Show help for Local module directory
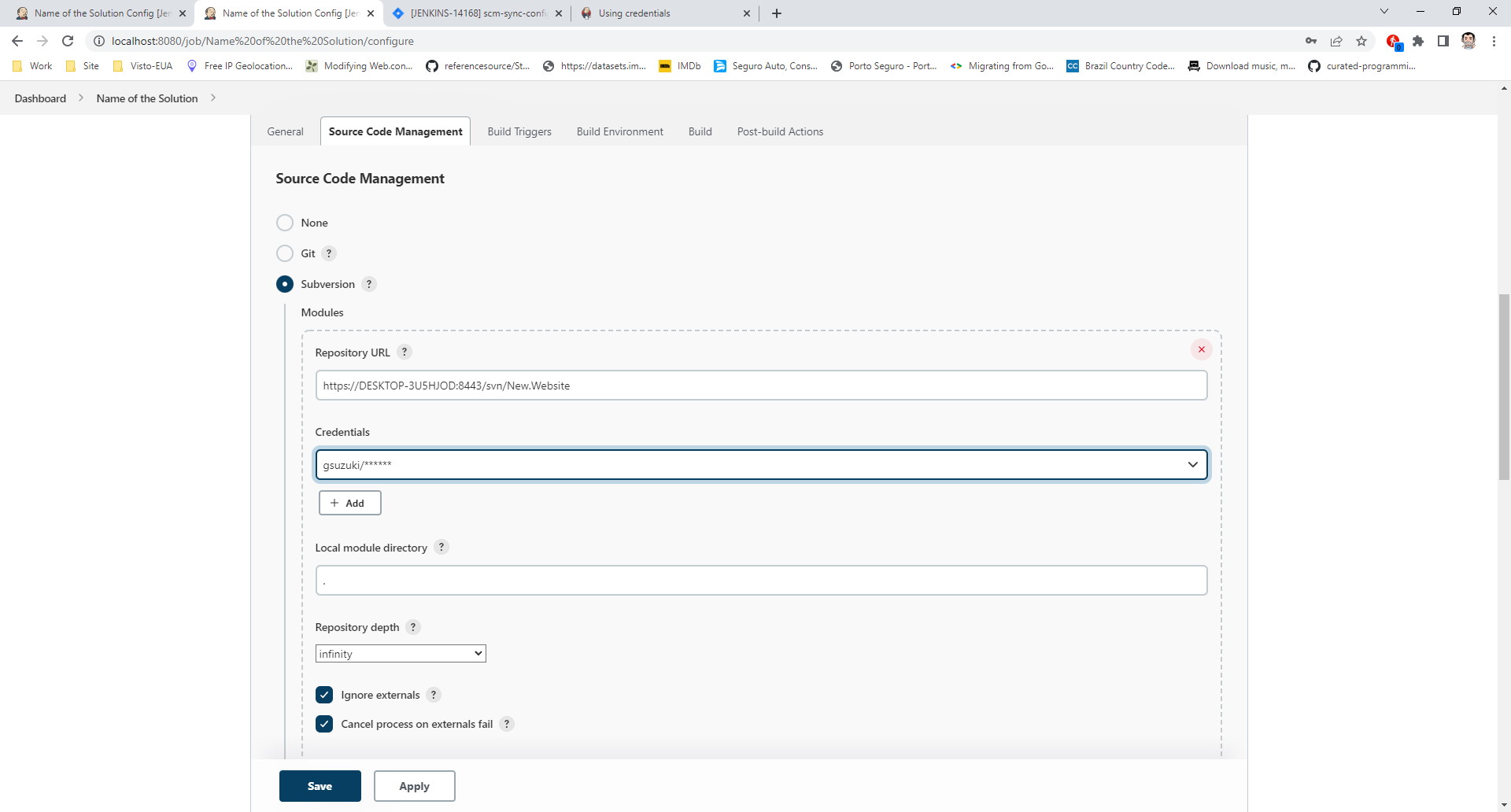 pyautogui.click(x=441, y=547)
